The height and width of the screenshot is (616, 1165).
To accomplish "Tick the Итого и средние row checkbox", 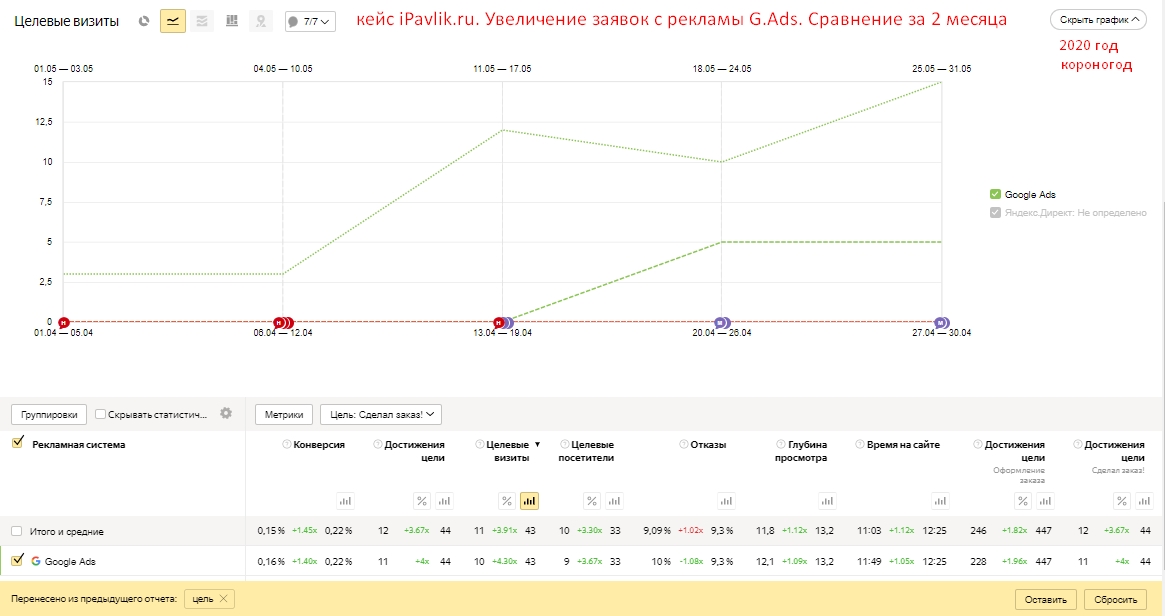I will coord(16,531).
